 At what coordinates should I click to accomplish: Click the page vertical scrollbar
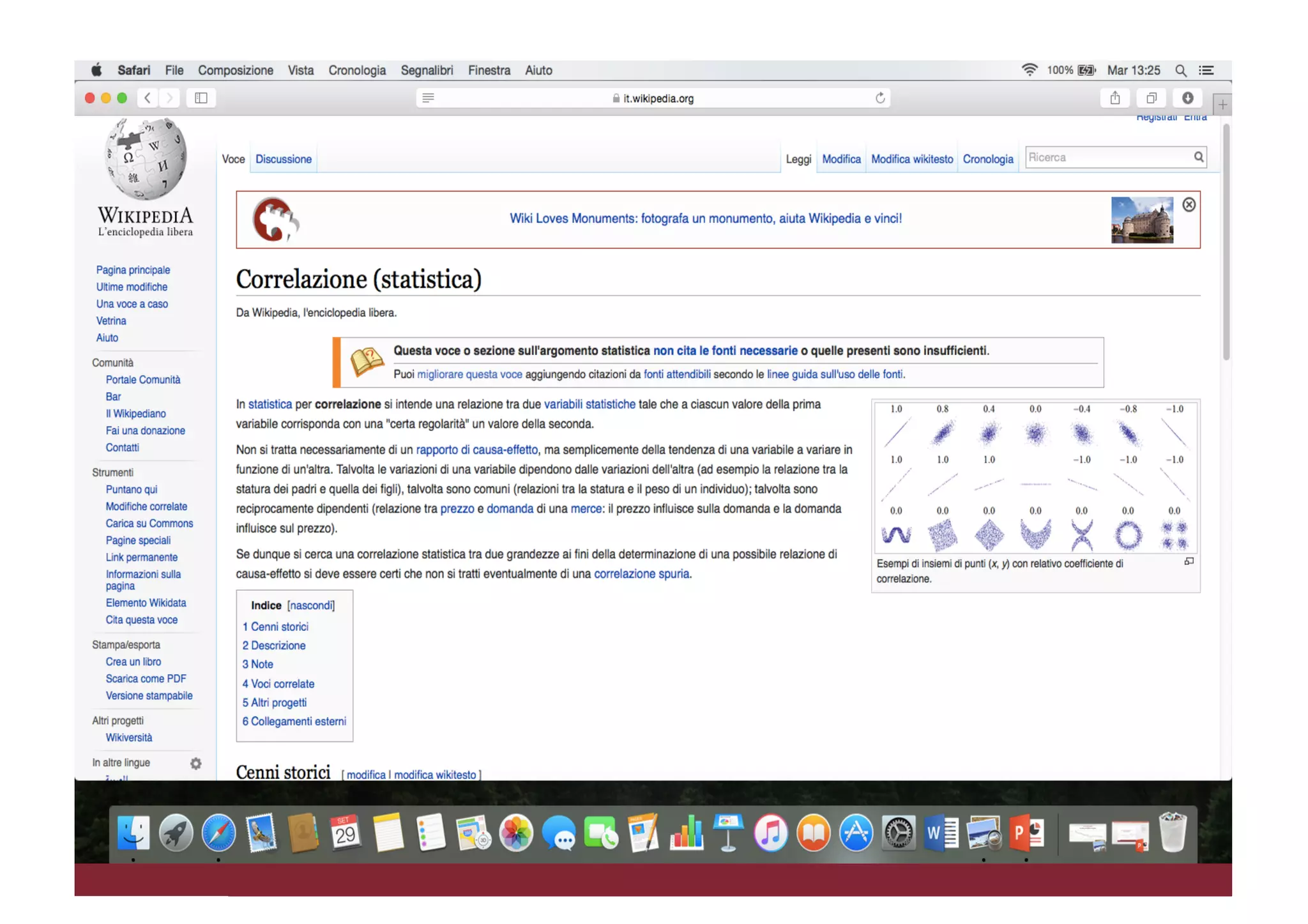(x=1226, y=243)
